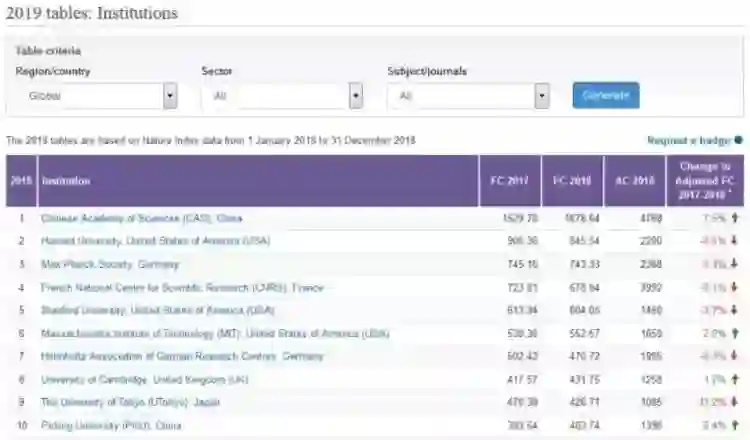Click the down arrow in the University of Tokyo row
Screen dimensions: 750x440
pyautogui.click(x=735, y=402)
